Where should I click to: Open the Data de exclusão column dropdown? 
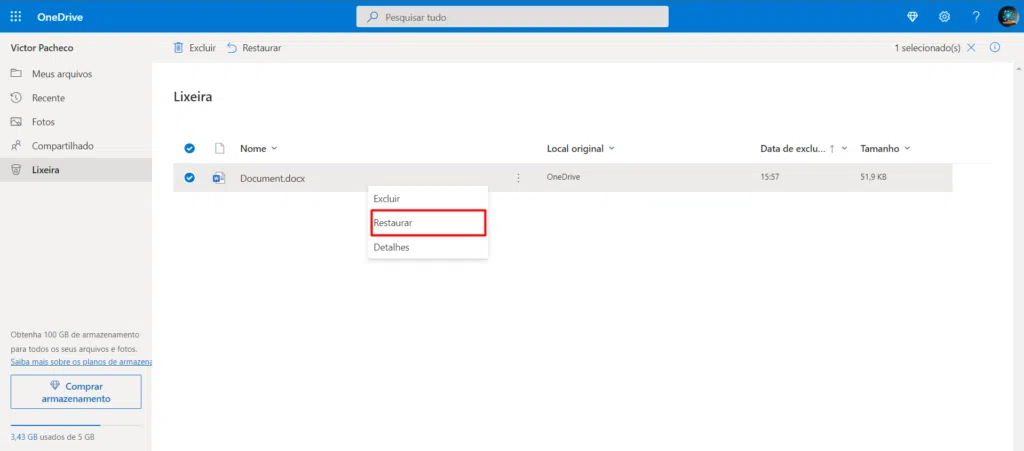(x=804, y=148)
